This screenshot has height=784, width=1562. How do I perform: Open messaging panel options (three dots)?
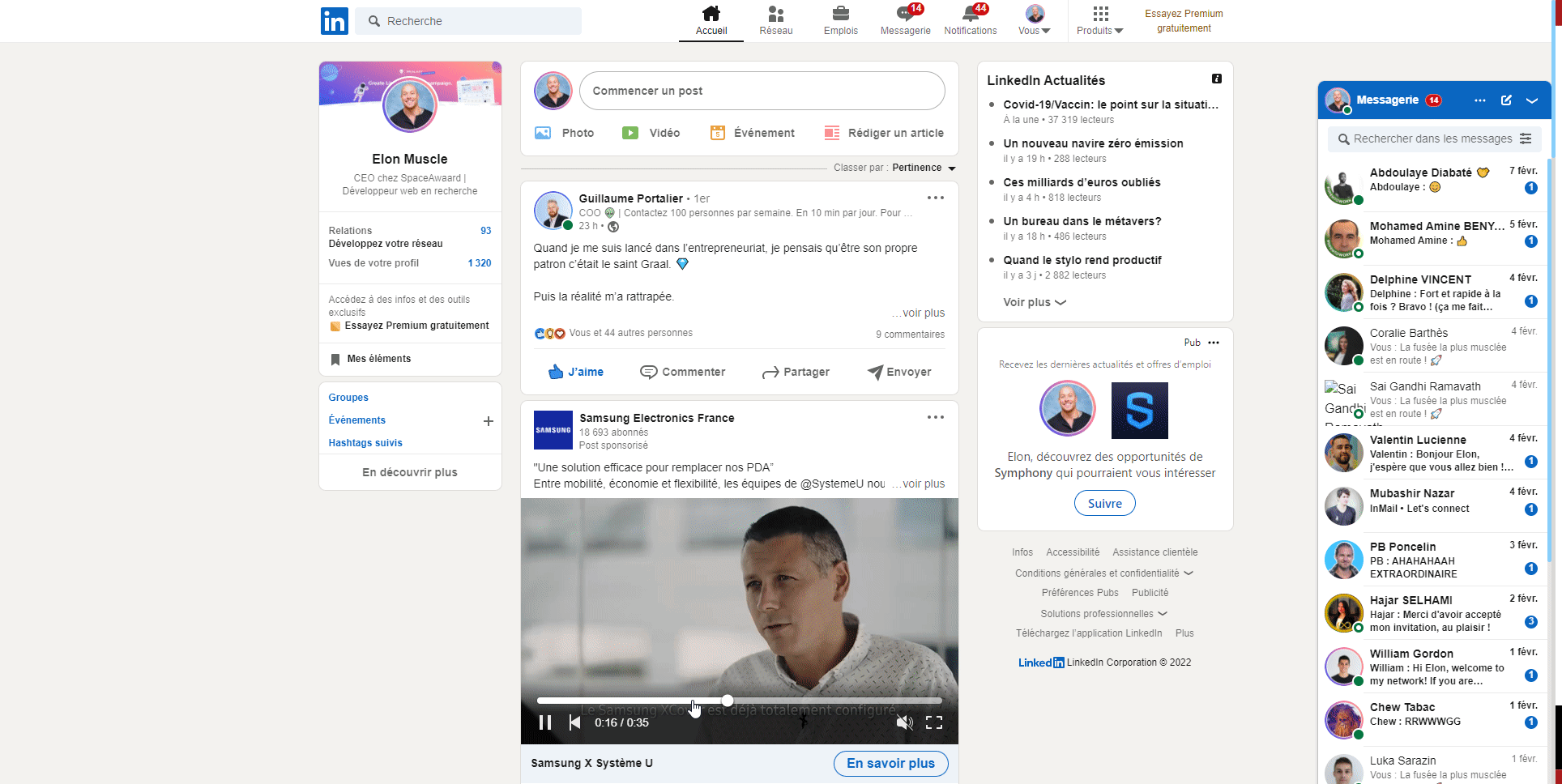click(x=1479, y=100)
